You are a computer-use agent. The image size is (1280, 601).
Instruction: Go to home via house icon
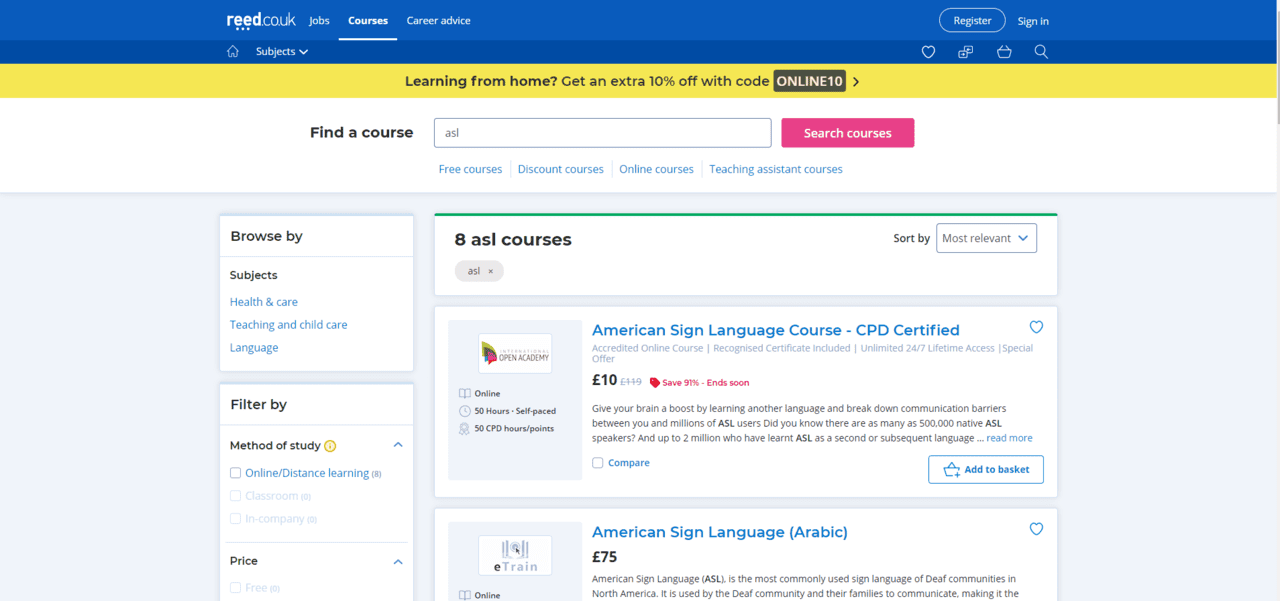coord(233,52)
